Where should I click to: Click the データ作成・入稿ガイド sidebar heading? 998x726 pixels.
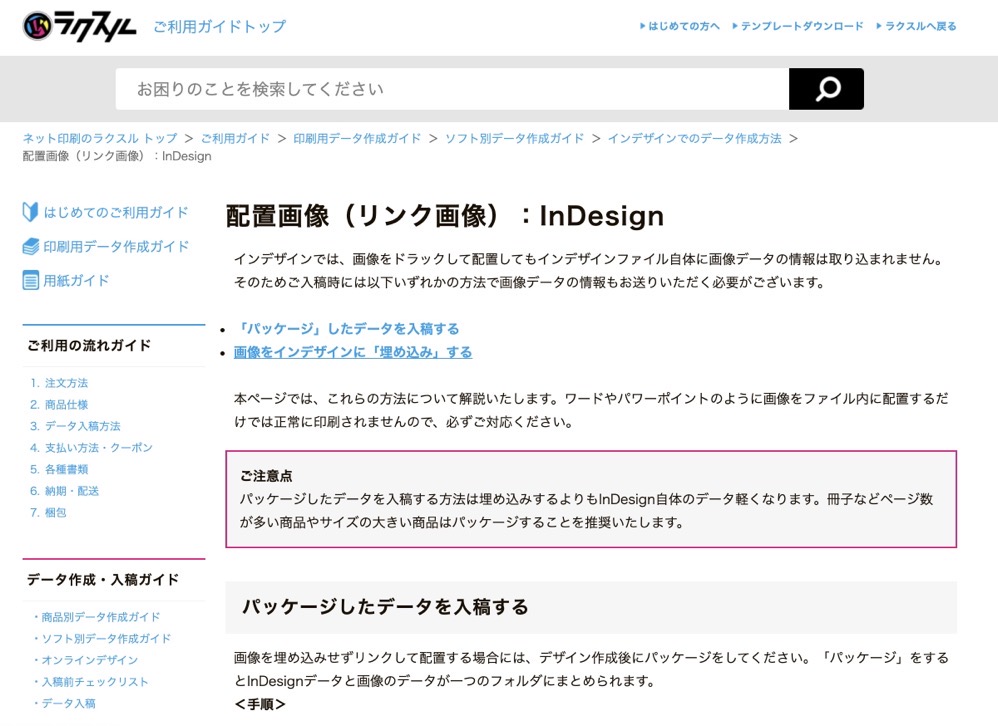103,580
